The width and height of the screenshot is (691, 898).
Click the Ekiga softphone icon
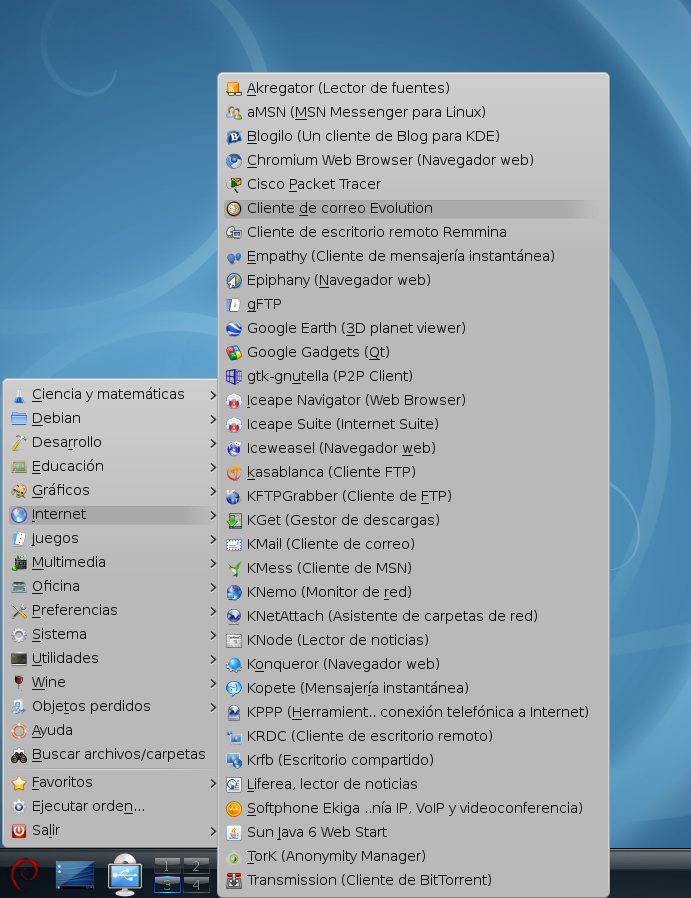[x=234, y=809]
